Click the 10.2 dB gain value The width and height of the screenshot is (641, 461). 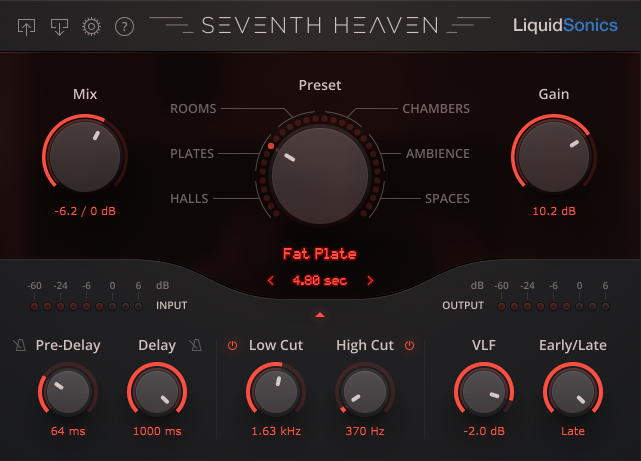pos(554,211)
